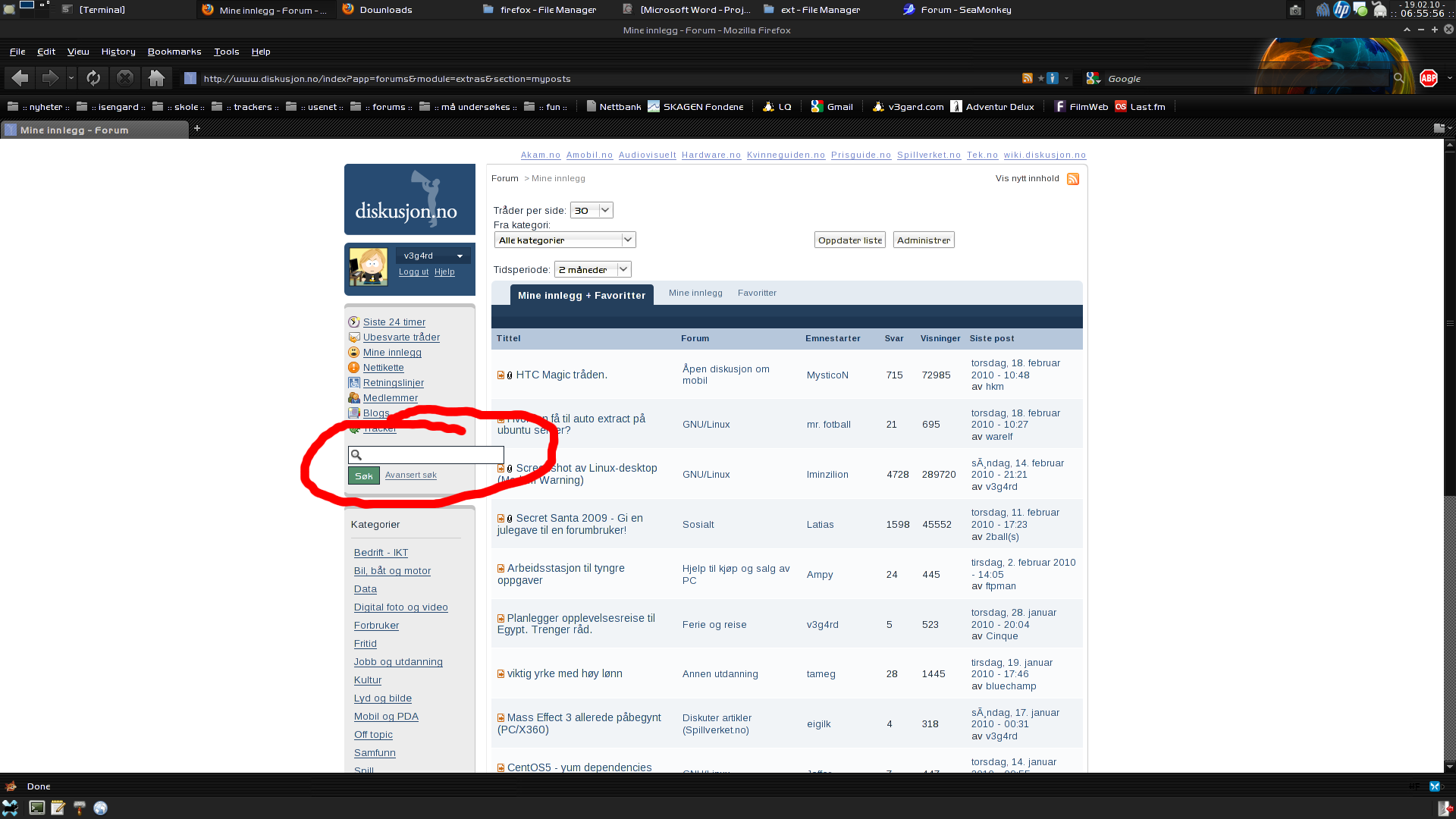The width and height of the screenshot is (1456, 819).
Task: Open the FilmWeb bookmark
Action: coord(1081,107)
